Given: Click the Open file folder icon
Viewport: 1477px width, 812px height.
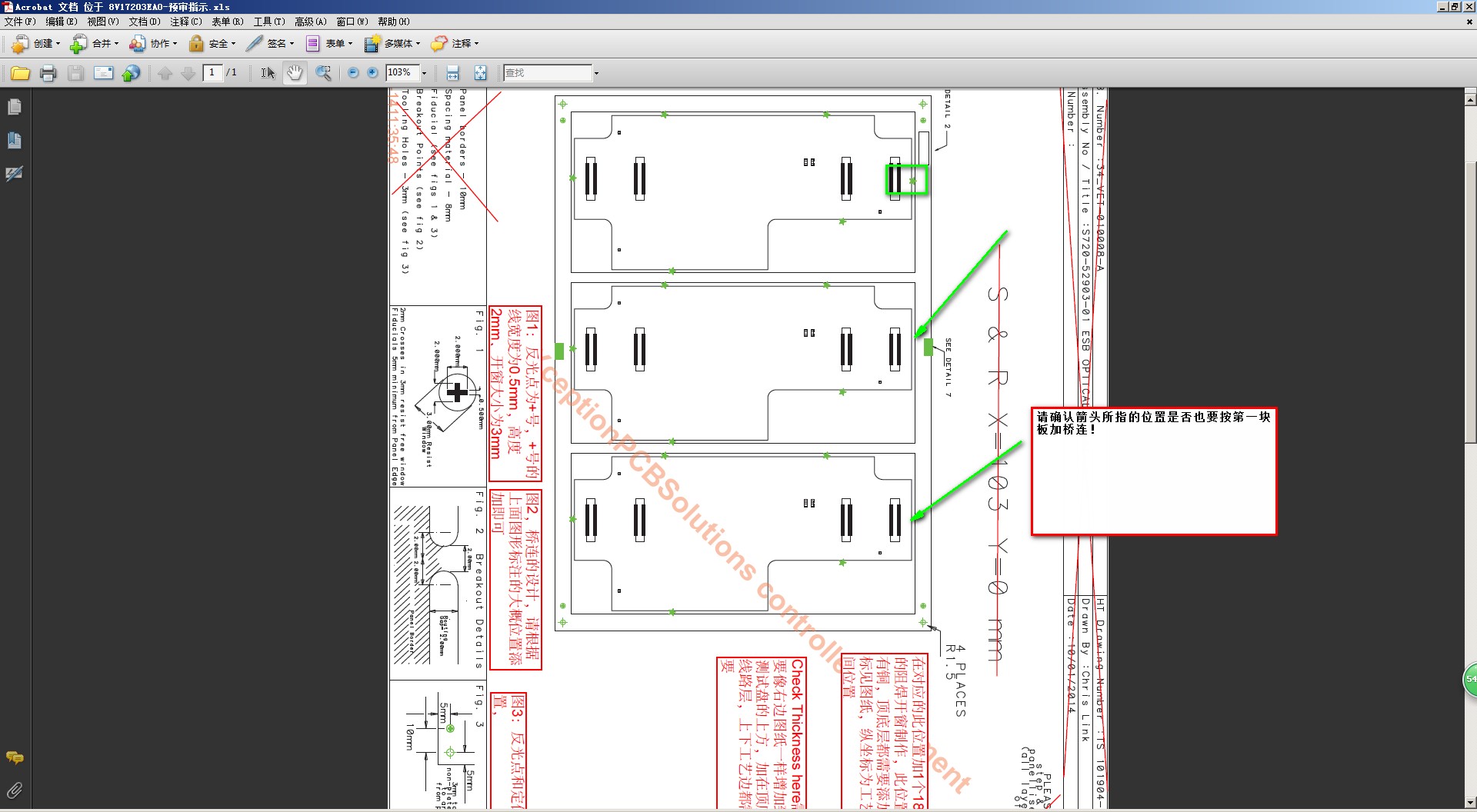Looking at the screenshot, I should 20,73.
